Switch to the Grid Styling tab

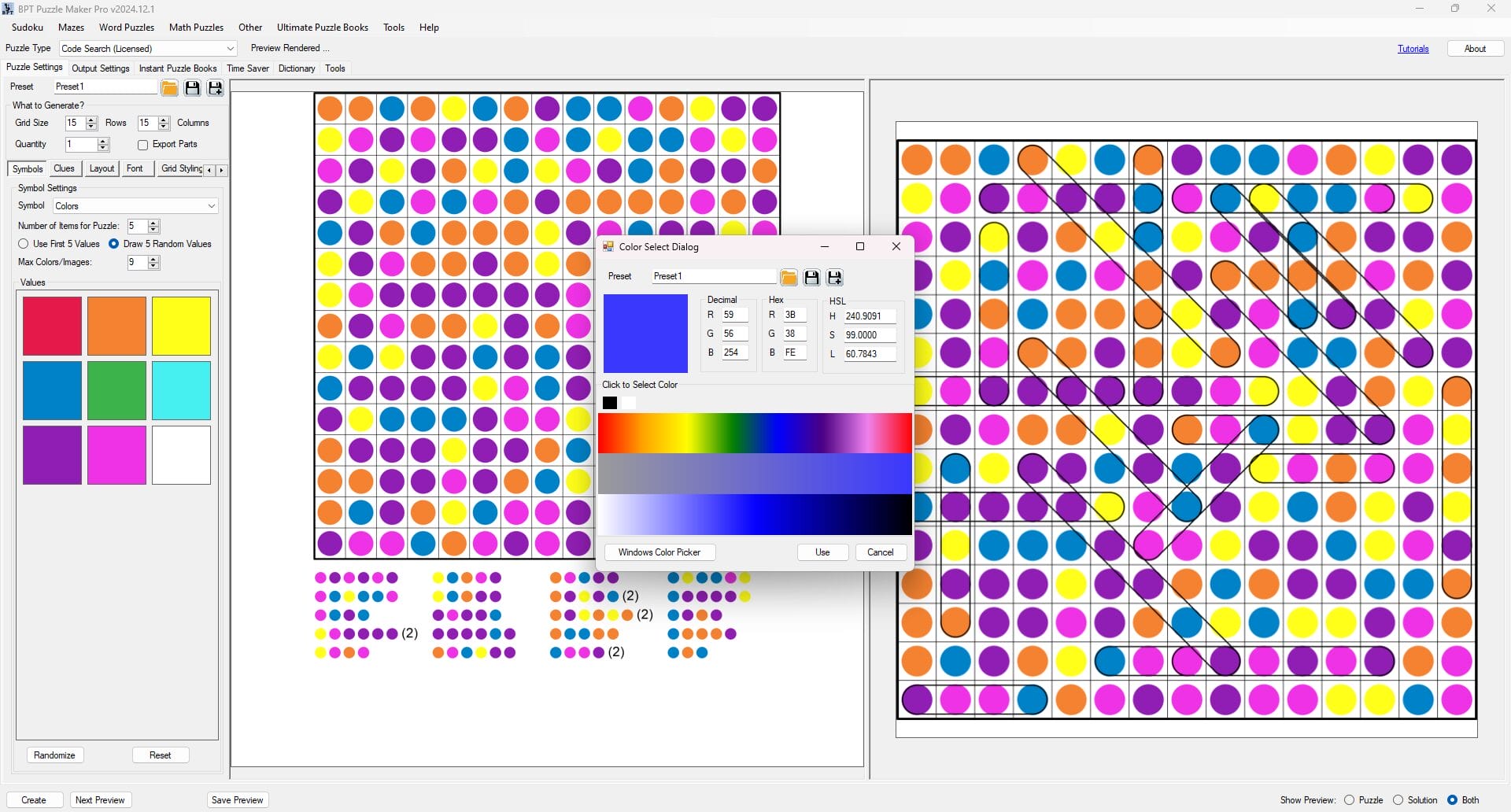[181, 168]
